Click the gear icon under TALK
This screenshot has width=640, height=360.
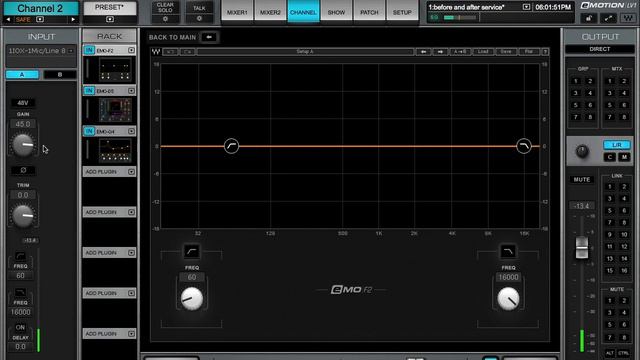click(x=199, y=18)
